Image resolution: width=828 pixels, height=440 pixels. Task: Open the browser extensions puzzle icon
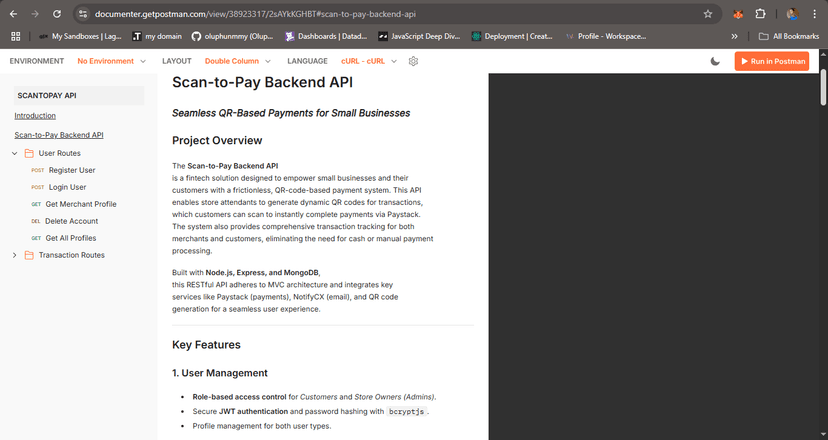[762, 14]
